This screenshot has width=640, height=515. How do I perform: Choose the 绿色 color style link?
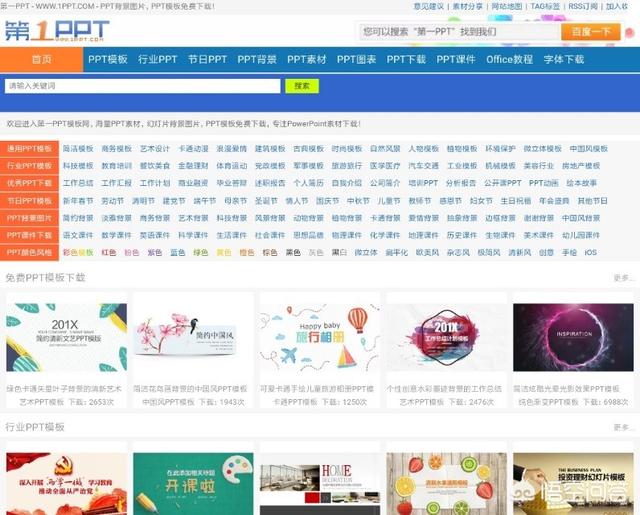tap(200, 253)
